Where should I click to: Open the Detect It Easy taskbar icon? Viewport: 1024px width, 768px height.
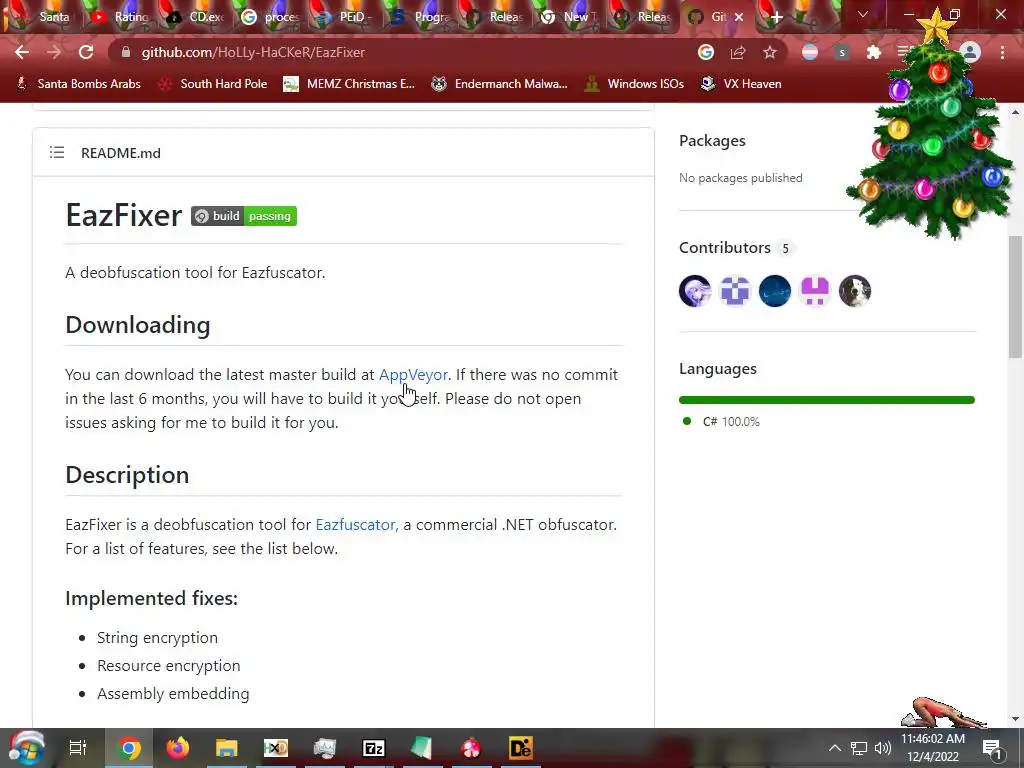520,748
